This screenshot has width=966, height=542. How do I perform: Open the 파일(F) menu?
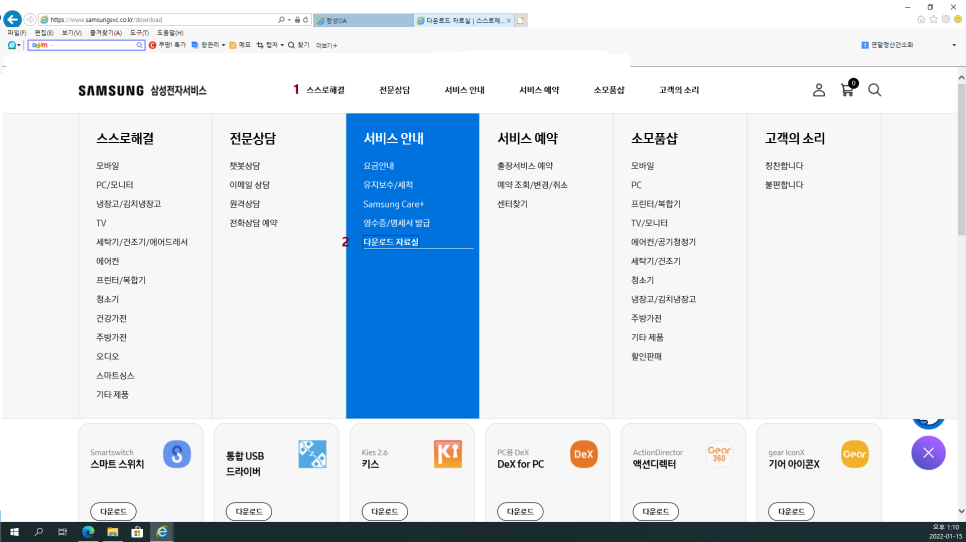17,33
